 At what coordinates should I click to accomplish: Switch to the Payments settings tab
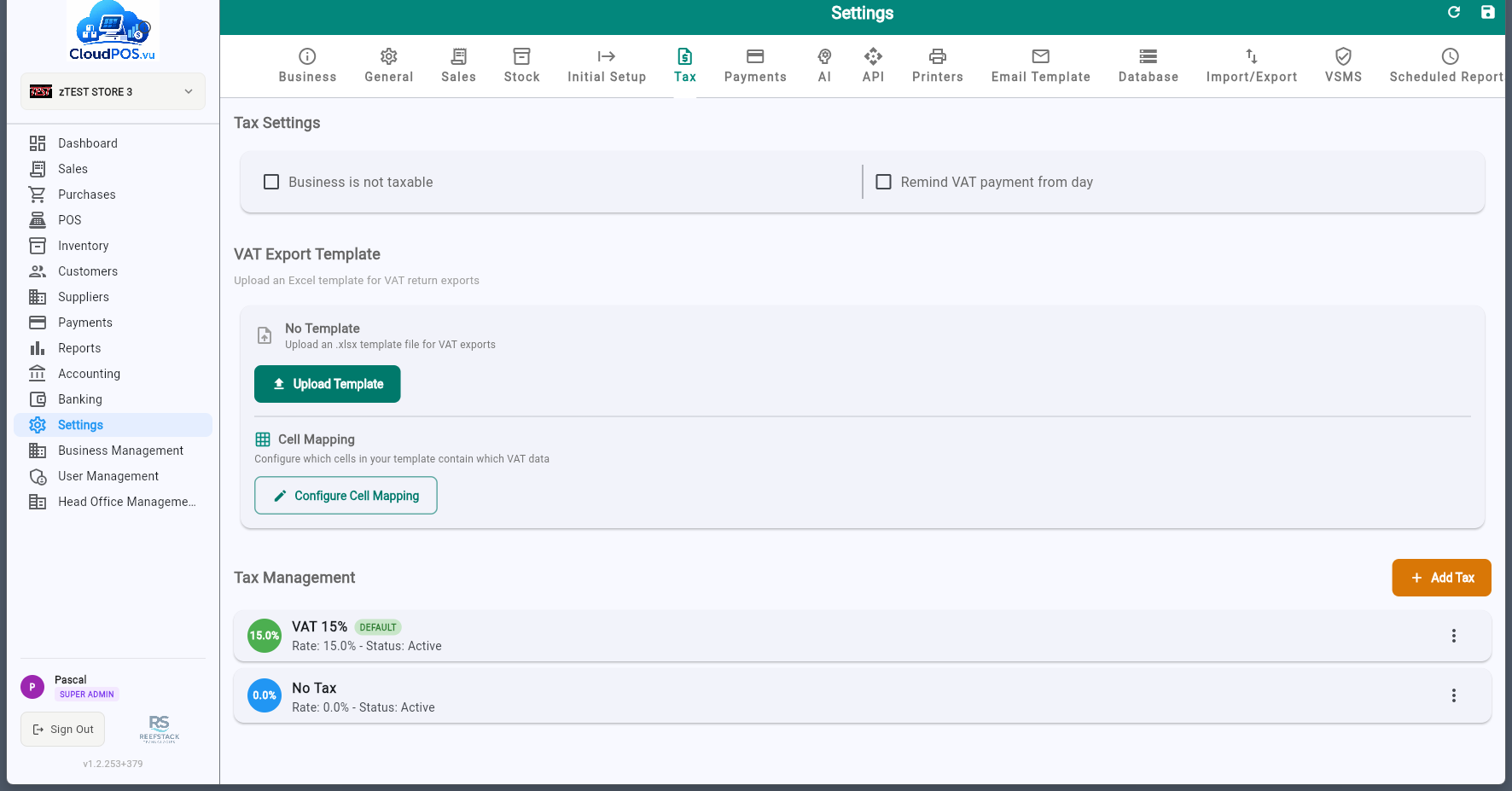pos(755,66)
